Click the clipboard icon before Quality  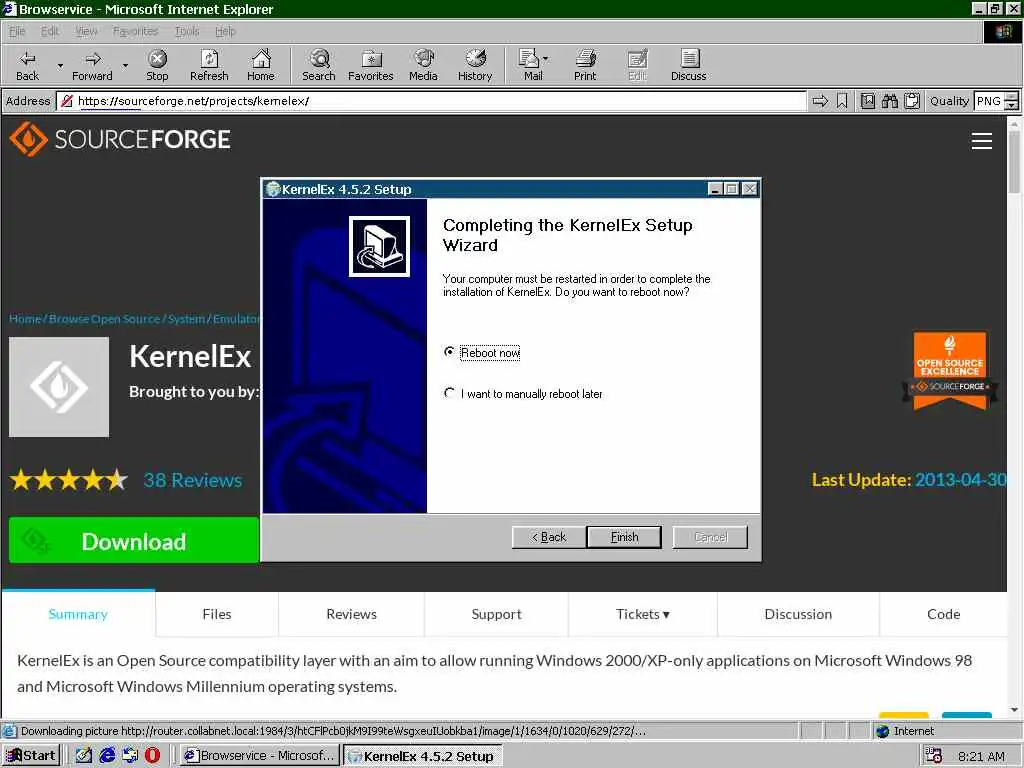[912, 101]
